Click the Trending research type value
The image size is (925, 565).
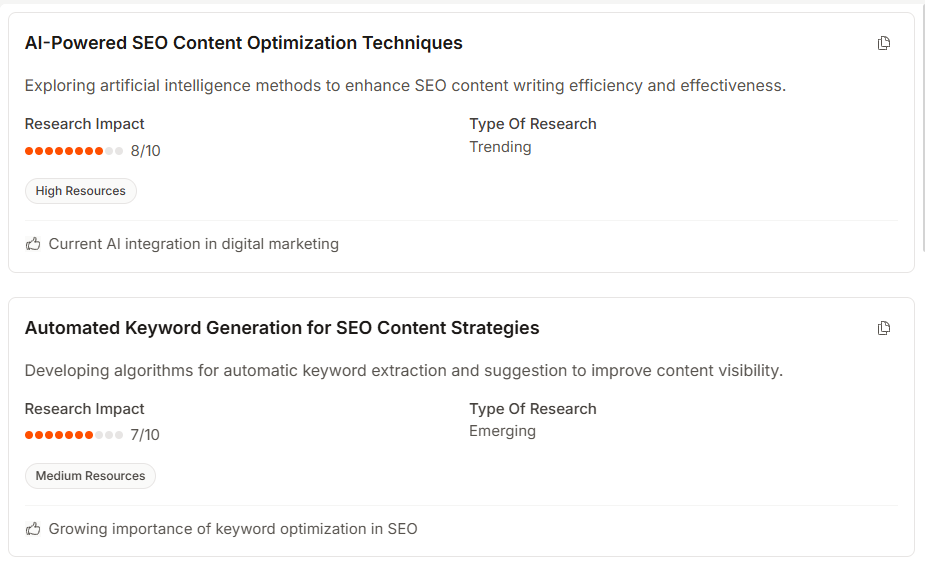(x=500, y=147)
